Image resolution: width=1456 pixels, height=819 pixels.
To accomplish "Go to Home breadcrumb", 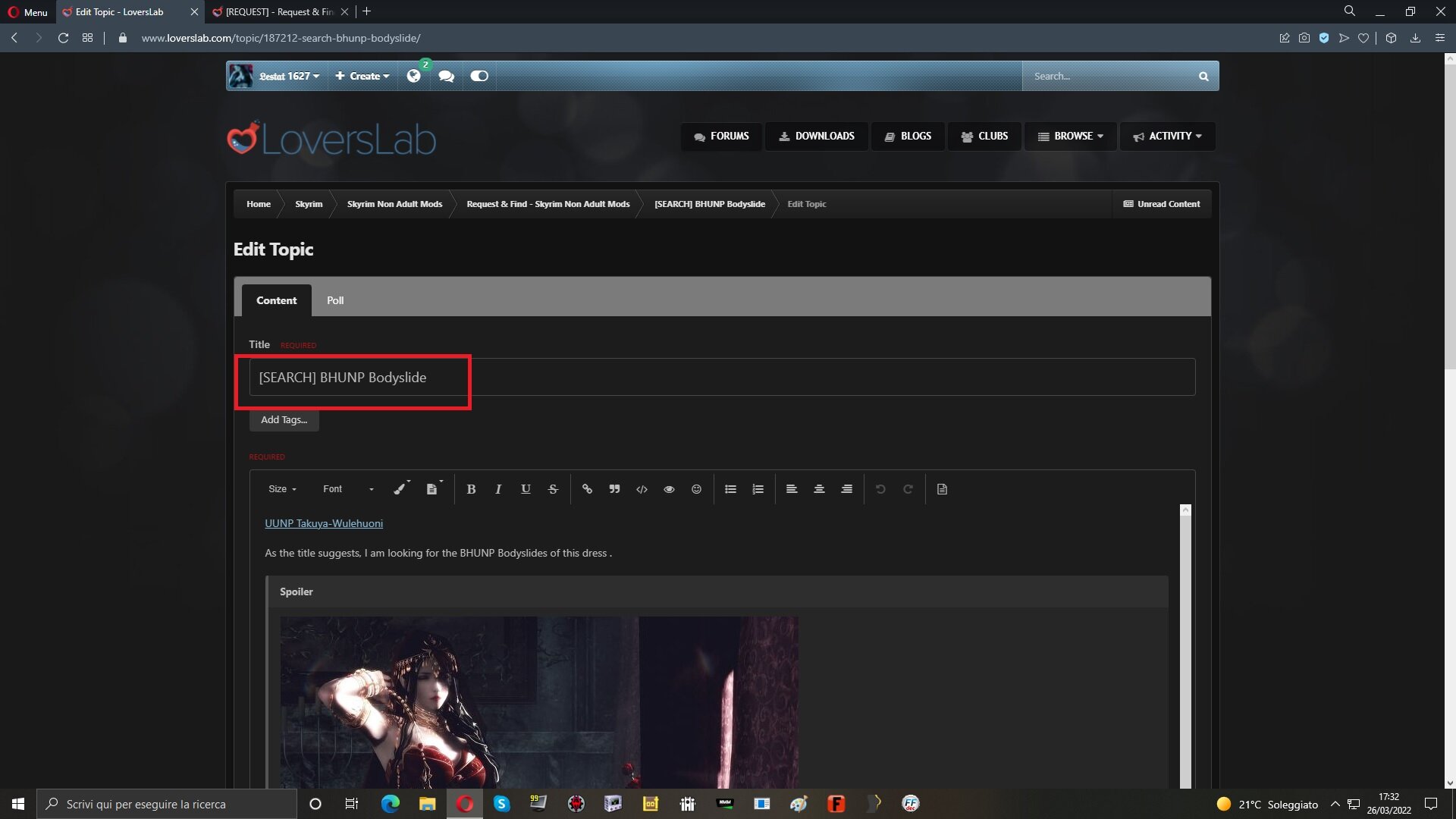I will click(258, 204).
